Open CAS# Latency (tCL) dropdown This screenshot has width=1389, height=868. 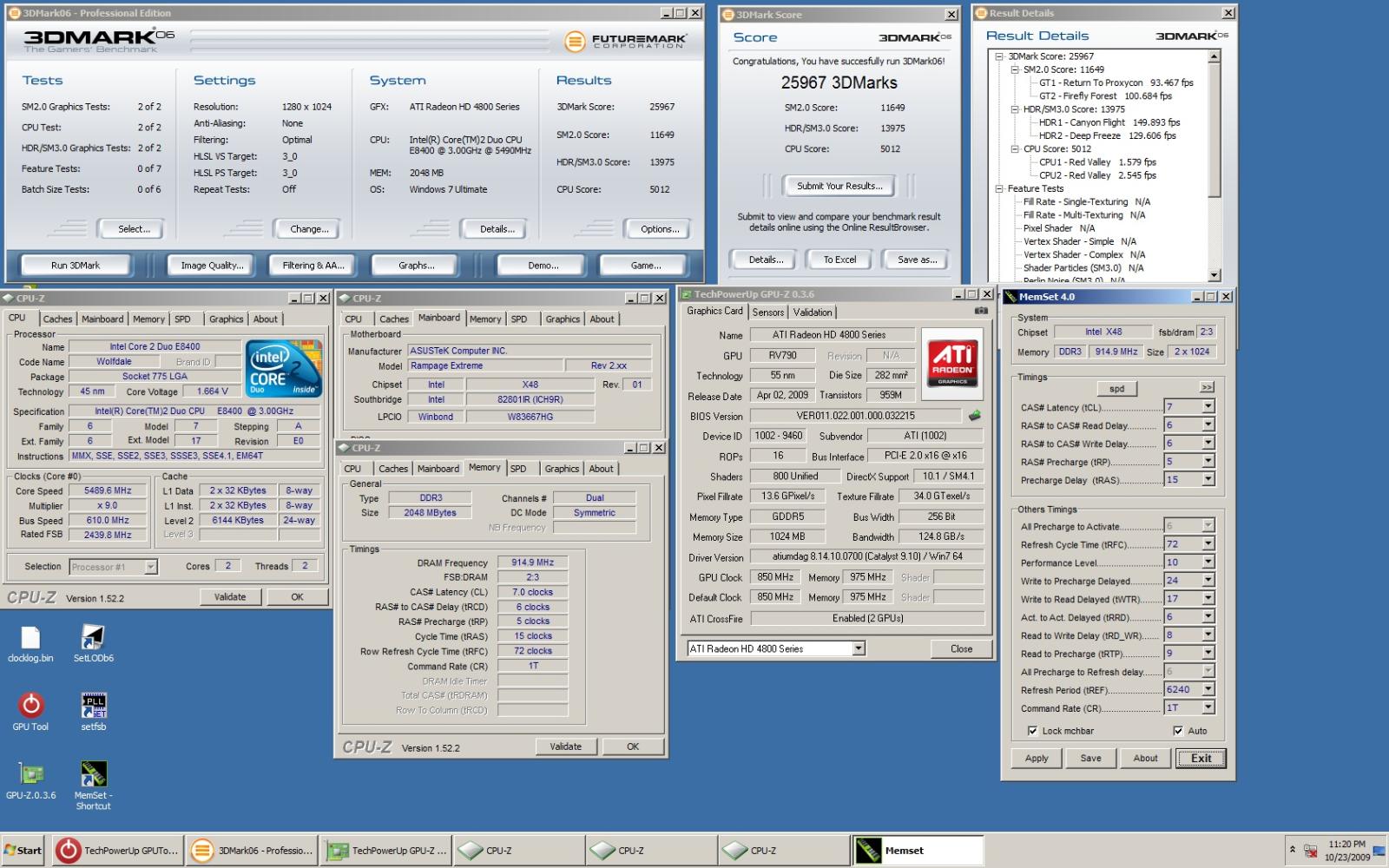pyautogui.click(x=1208, y=406)
